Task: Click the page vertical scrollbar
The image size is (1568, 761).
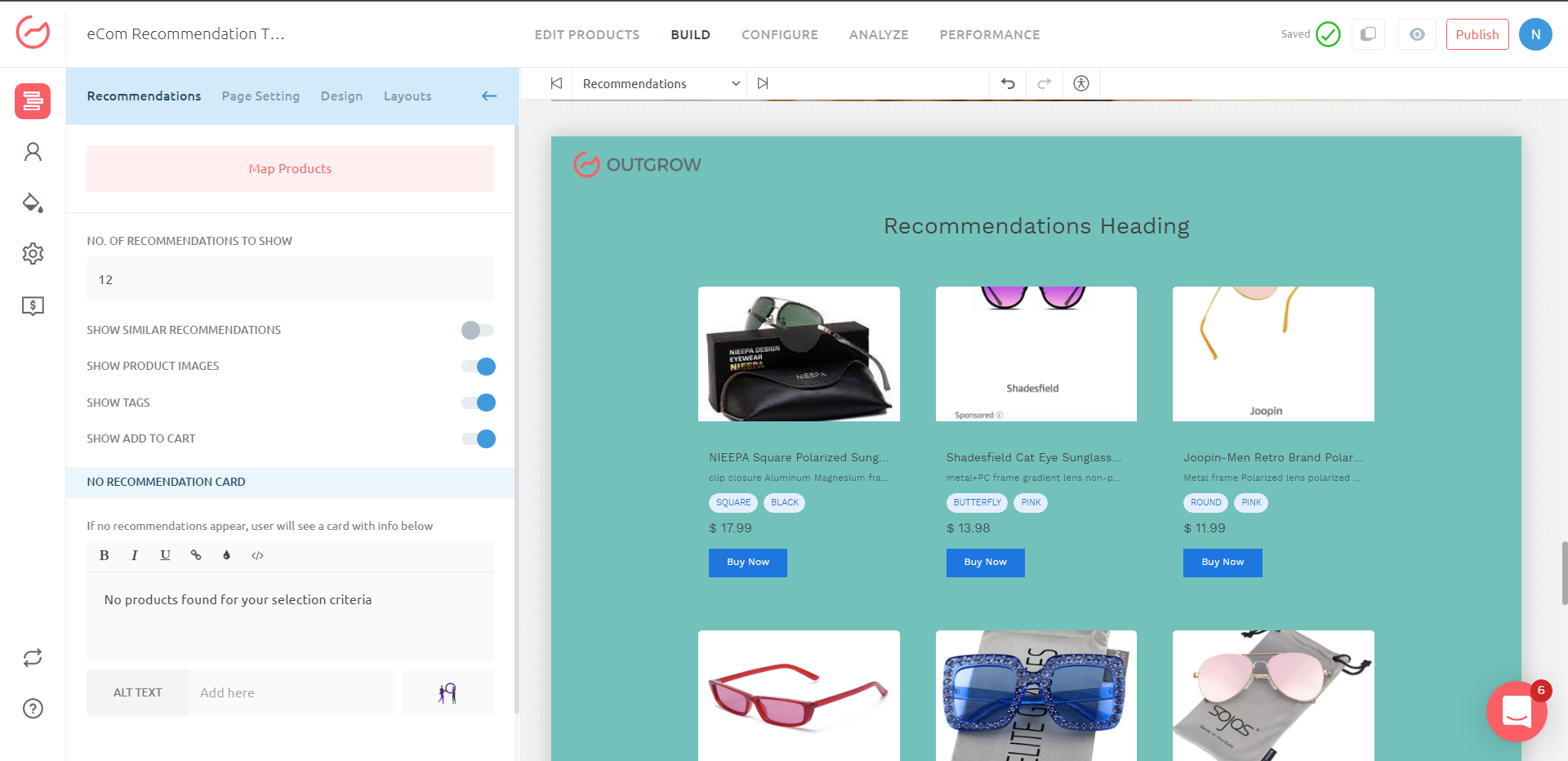Action: [x=1564, y=572]
